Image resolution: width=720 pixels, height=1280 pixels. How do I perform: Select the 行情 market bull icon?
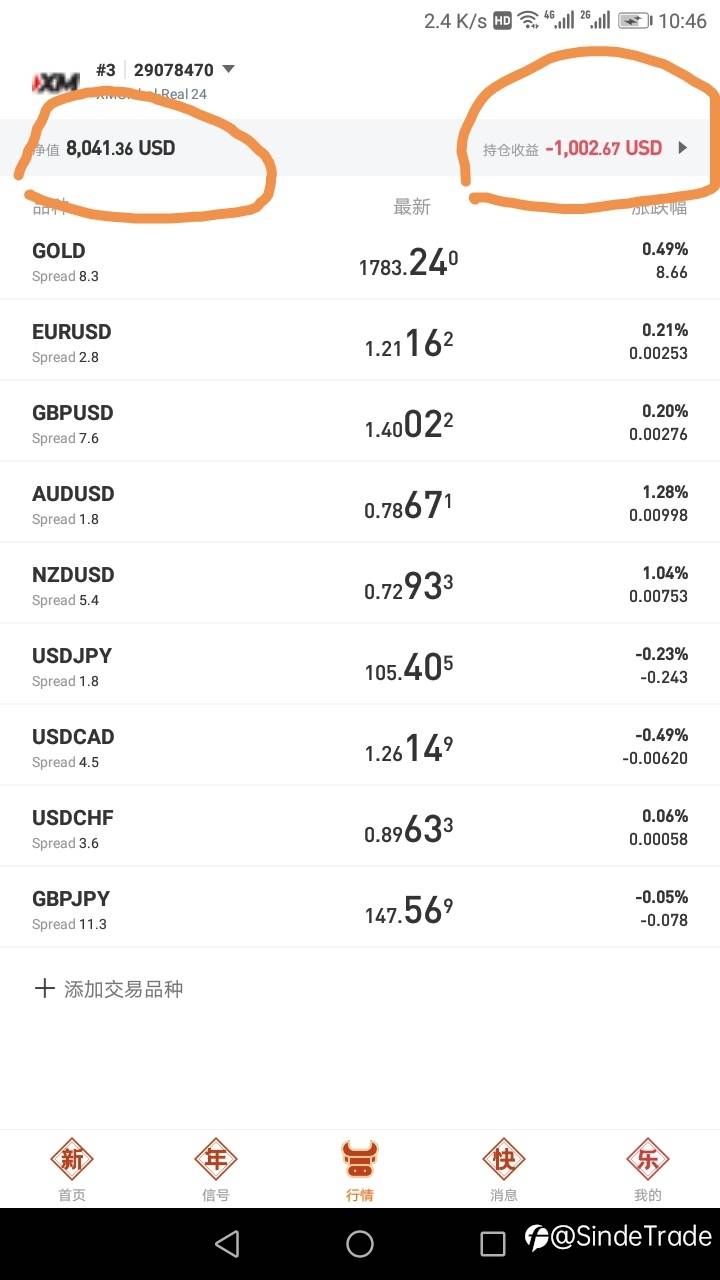[360, 1160]
